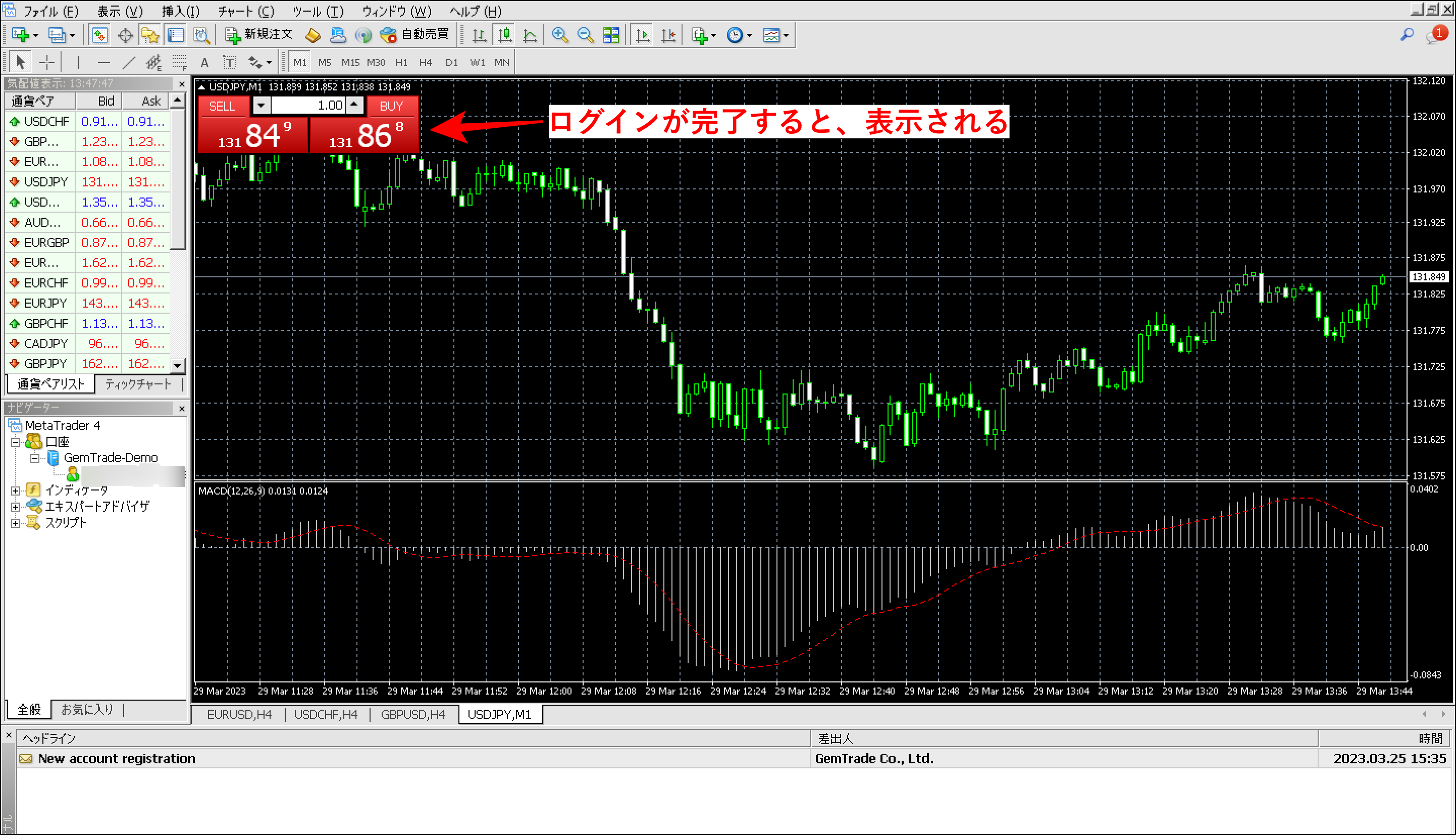This screenshot has height=835, width=1456.
Task: Open the 表示 (V) menu
Action: pos(120,11)
